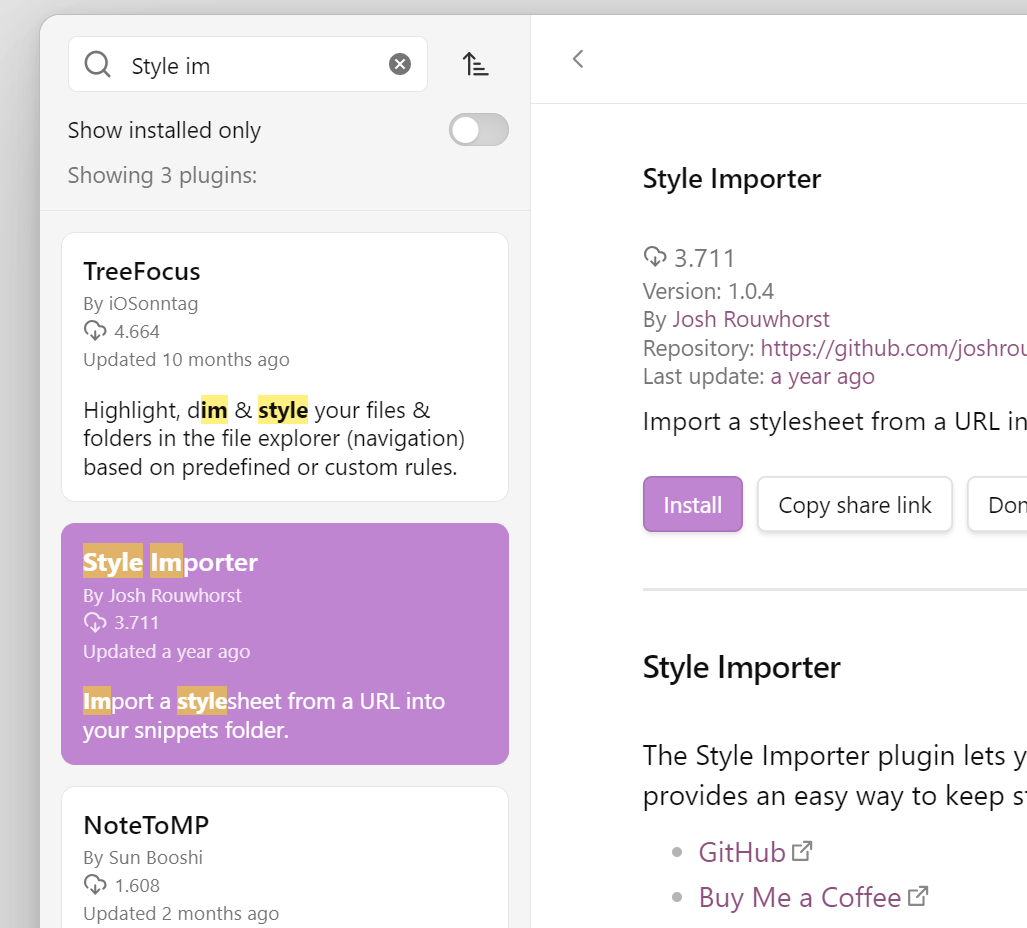This screenshot has height=928, width=1027.
Task: Click the TreeFocus download count icon
Action: click(x=95, y=331)
